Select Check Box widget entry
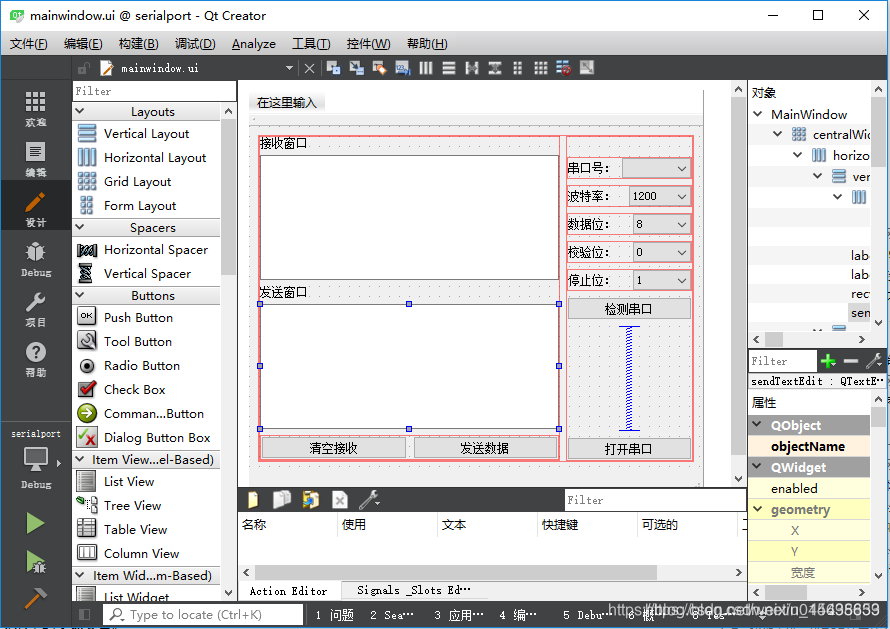The width and height of the screenshot is (890, 629). [x=135, y=389]
